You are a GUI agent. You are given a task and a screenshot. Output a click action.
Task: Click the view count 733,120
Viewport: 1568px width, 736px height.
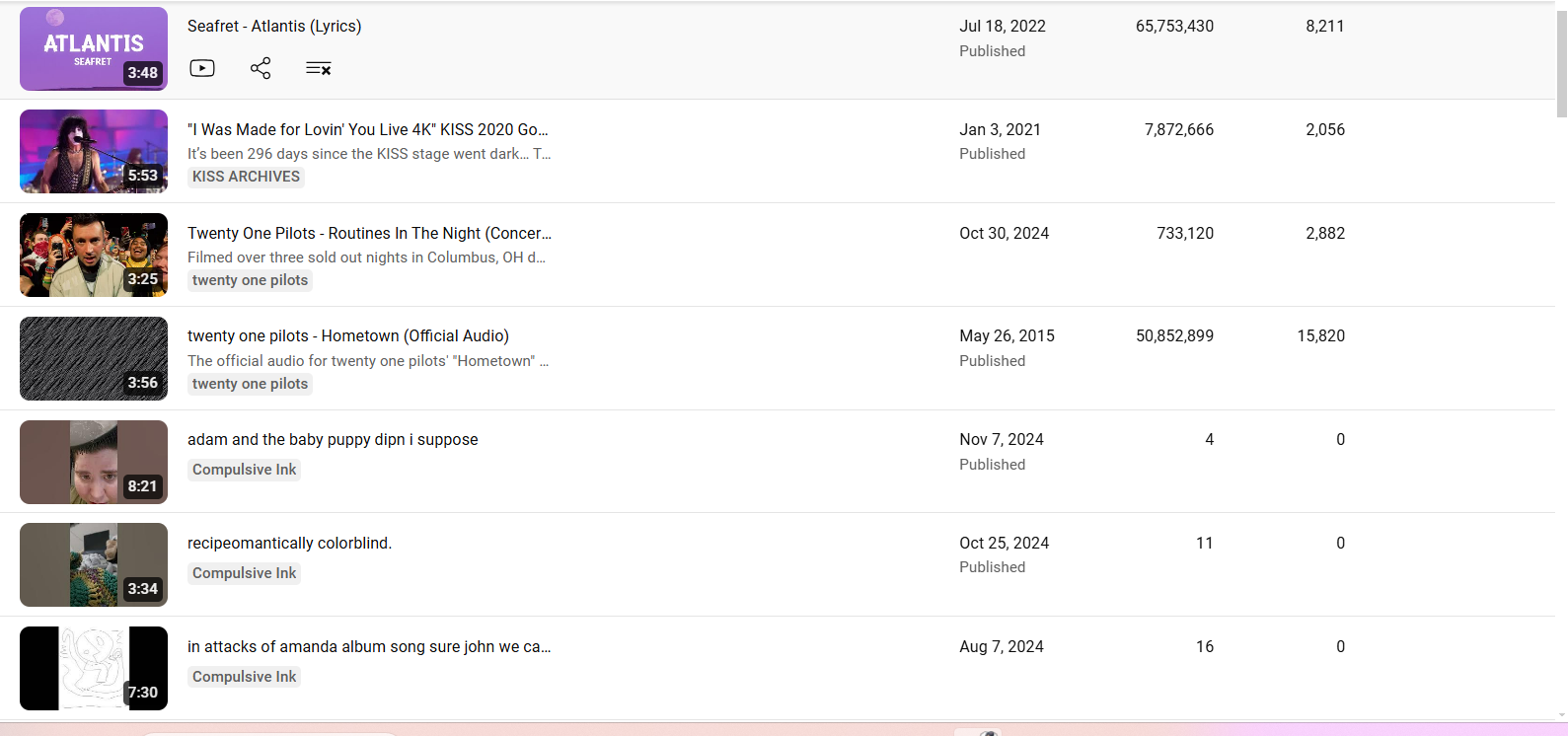[1185, 233]
